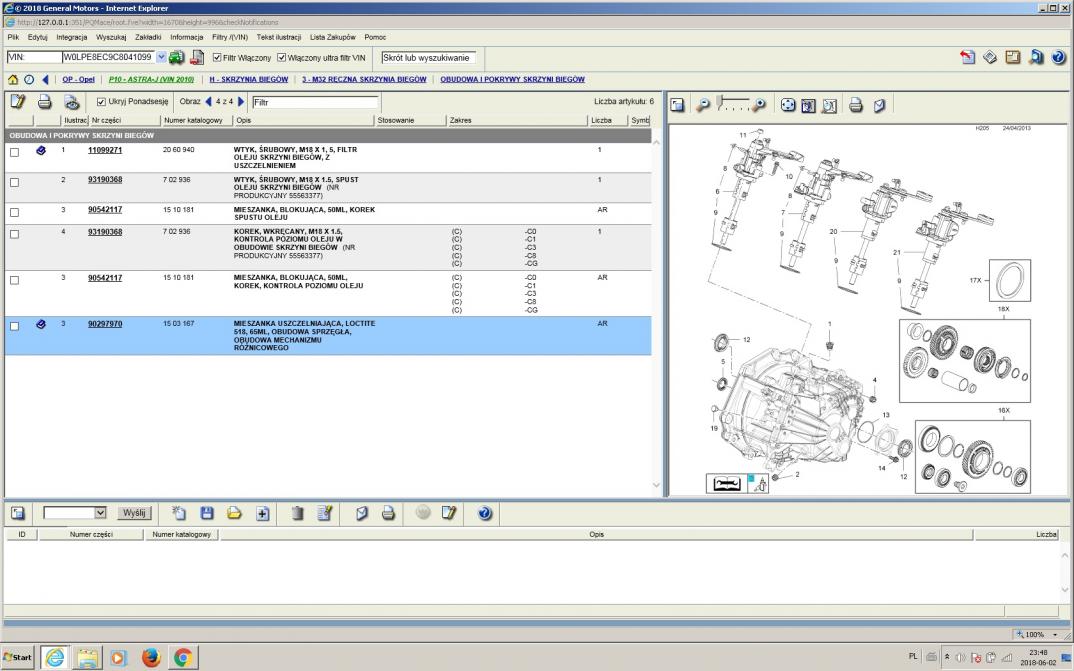Click the blue help question mark at top right

(x=1058, y=58)
